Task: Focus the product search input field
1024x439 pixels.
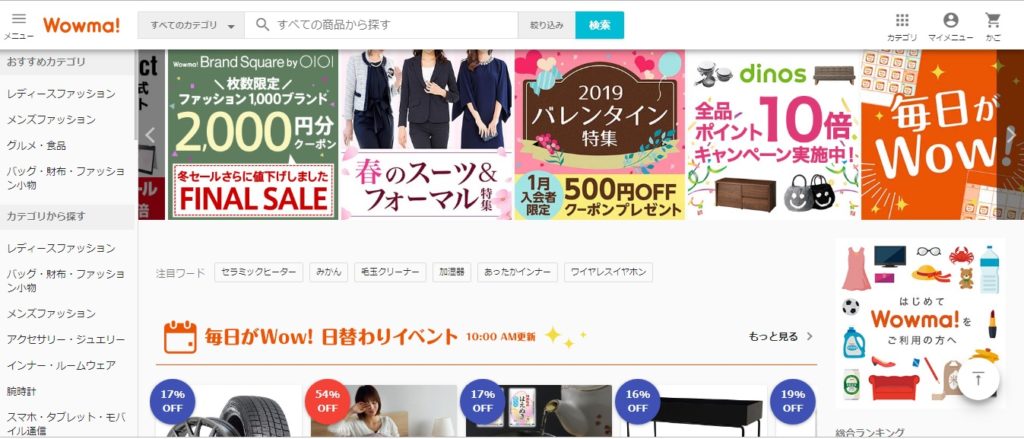Action: (x=381, y=25)
